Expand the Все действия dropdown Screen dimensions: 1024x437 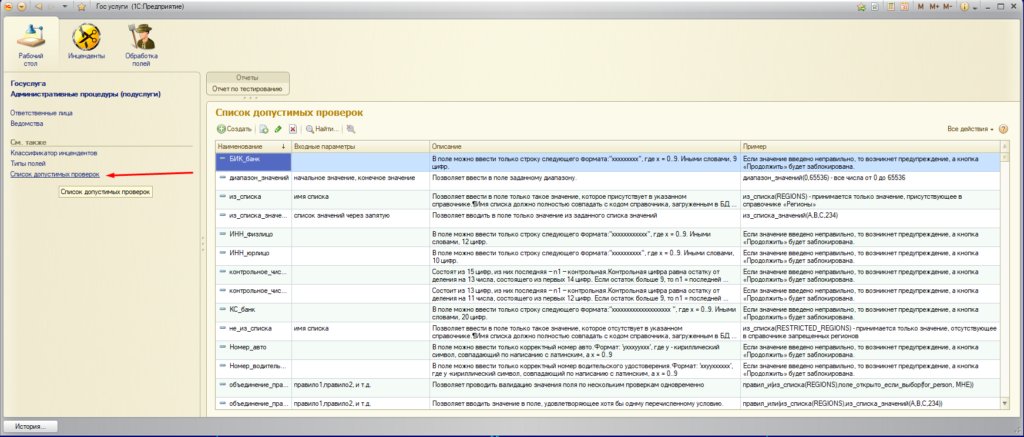pyautogui.click(x=970, y=129)
